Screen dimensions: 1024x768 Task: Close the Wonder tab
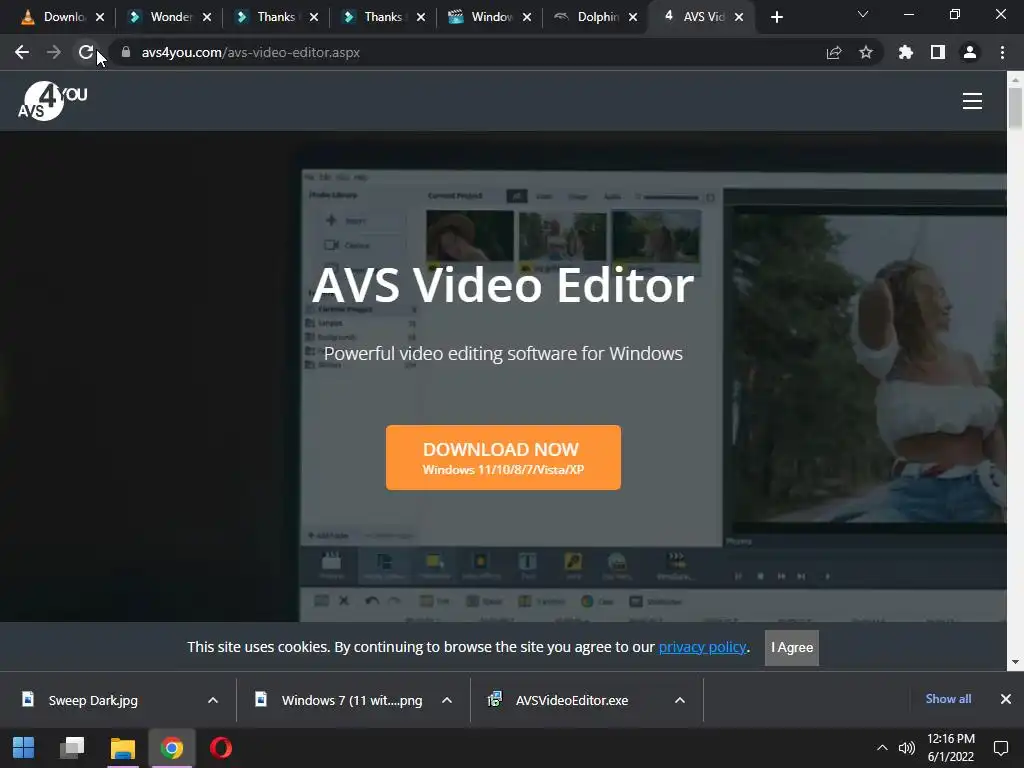[207, 17]
